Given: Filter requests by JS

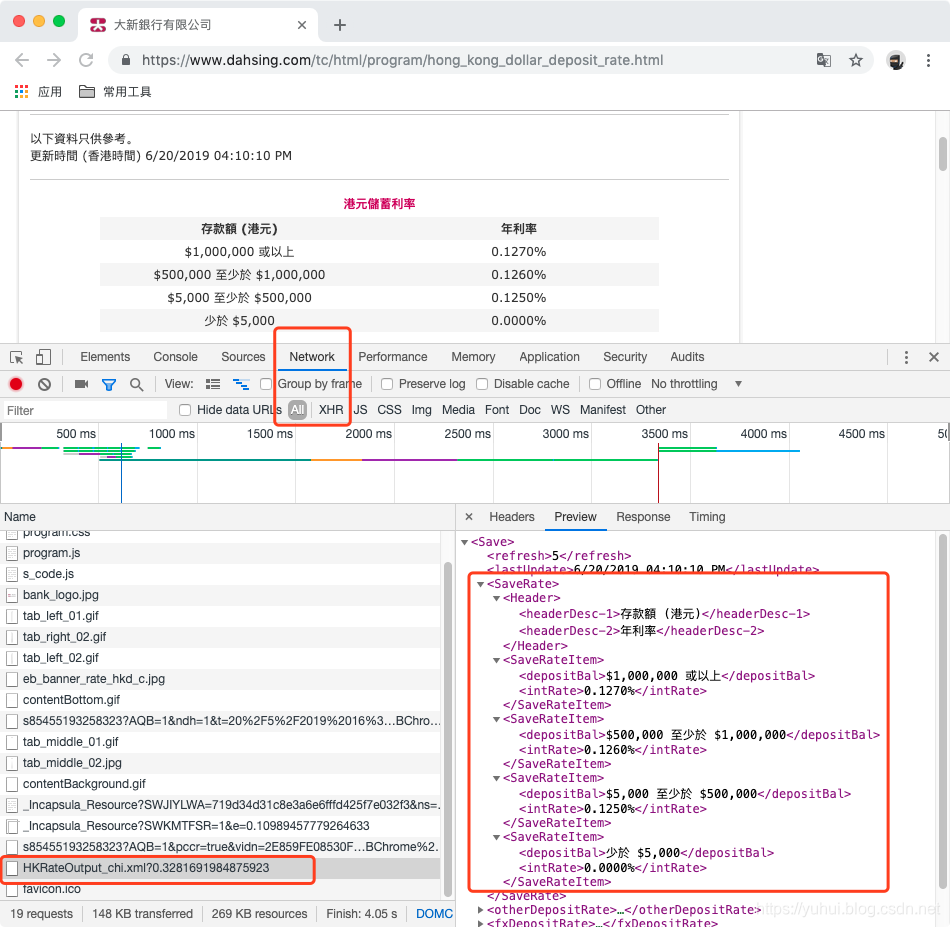Looking at the screenshot, I should [x=360, y=410].
